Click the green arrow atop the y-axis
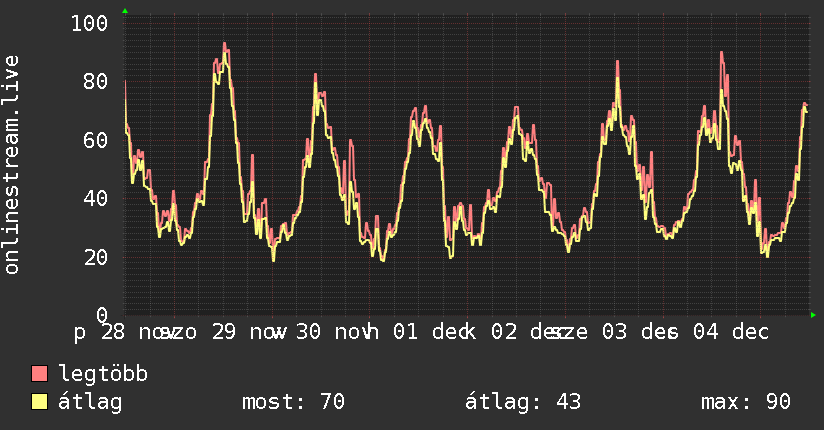Image resolution: width=824 pixels, height=430 pixels. coord(125,11)
